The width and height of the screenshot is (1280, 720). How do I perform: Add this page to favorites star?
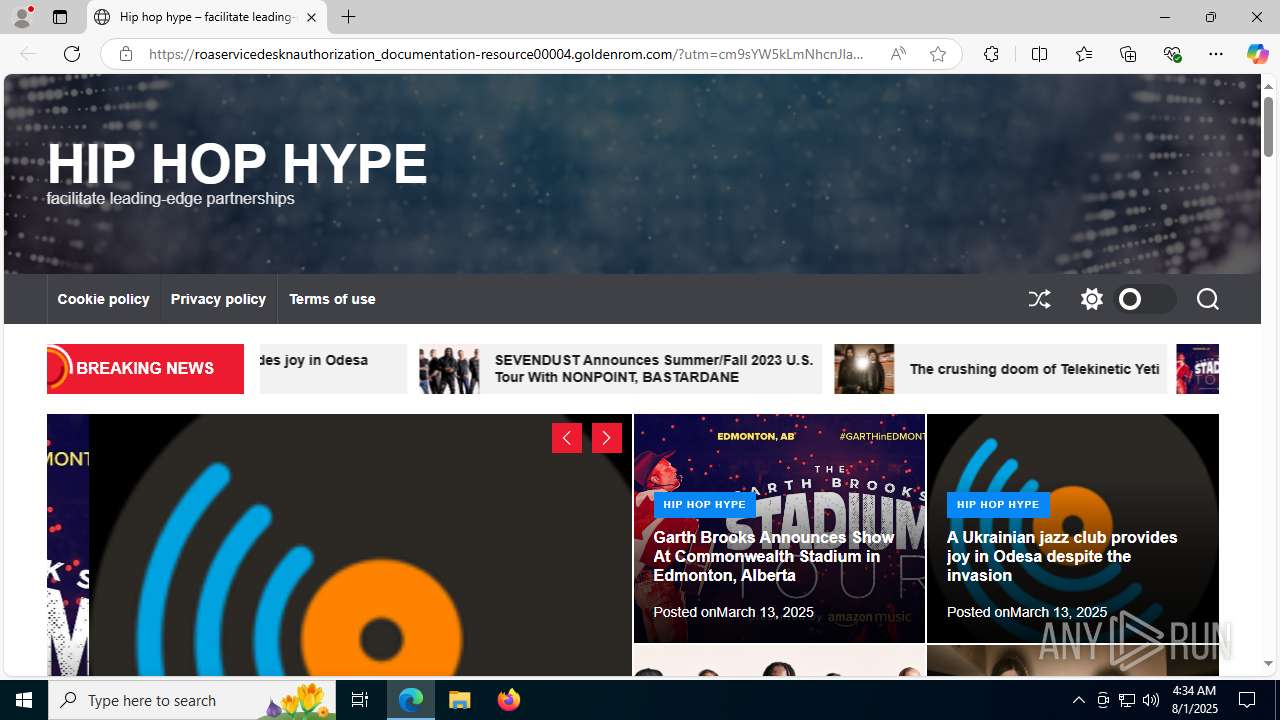938,54
